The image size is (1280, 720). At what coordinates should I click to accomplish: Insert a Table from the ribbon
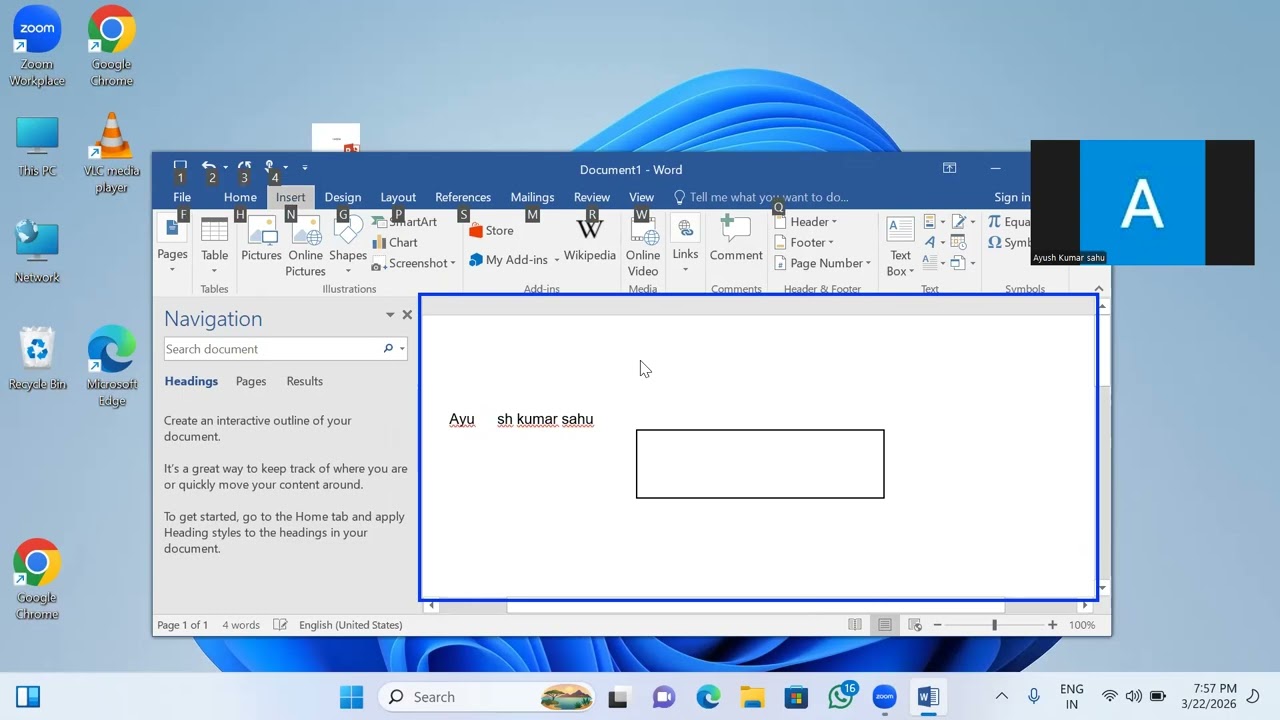[x=214, y=246]
